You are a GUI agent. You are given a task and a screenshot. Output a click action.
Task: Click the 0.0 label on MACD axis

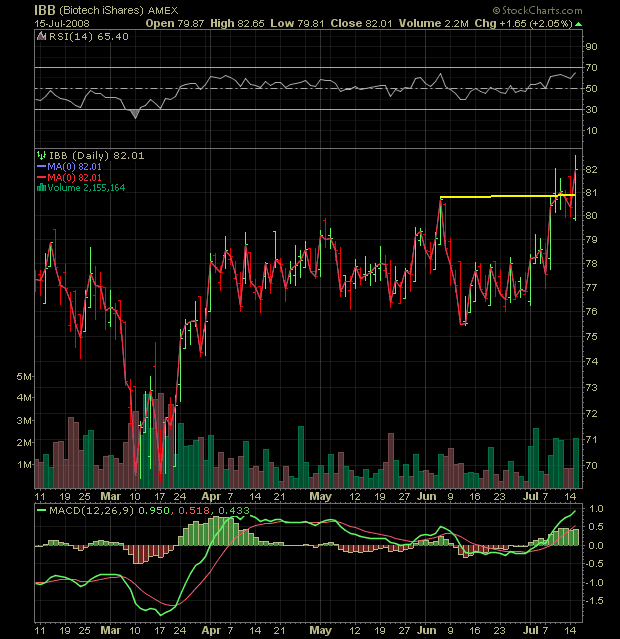click(596, 546)
